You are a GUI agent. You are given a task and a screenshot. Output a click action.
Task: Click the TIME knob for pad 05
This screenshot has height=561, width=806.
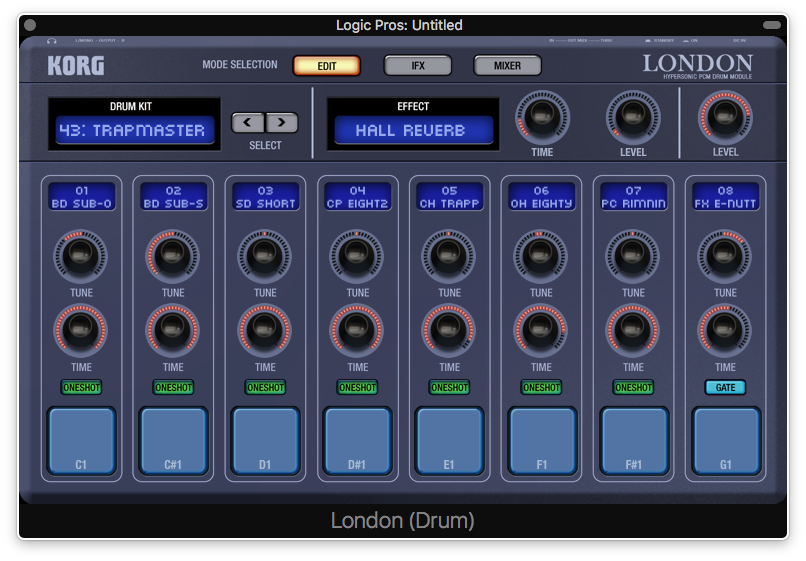(x=449, y=329)
